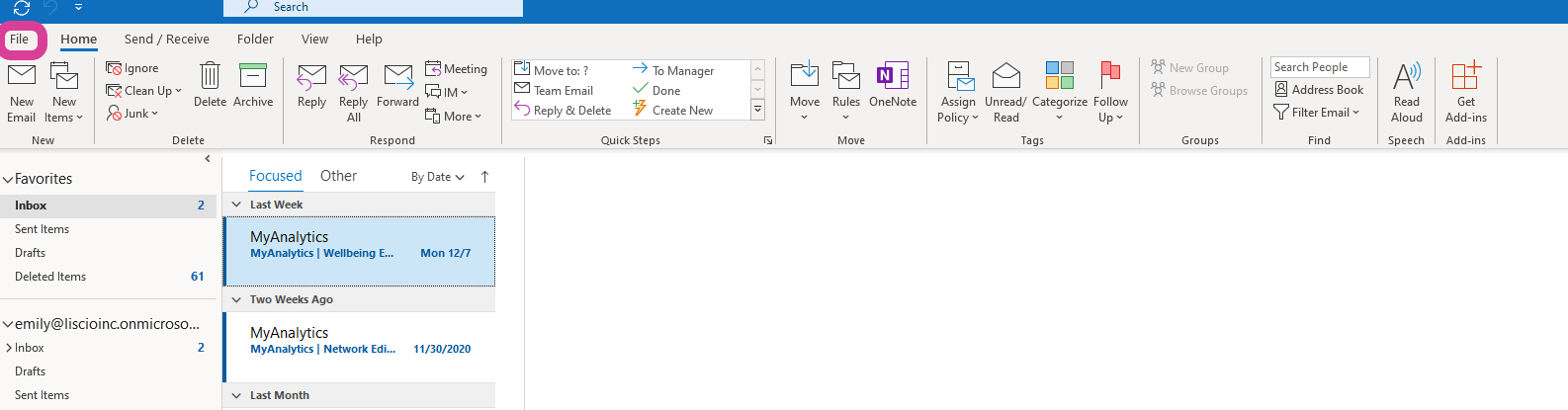Click Get Add-ins
The height and width of the screenshot is (410, 1568).
(1466, 93)
